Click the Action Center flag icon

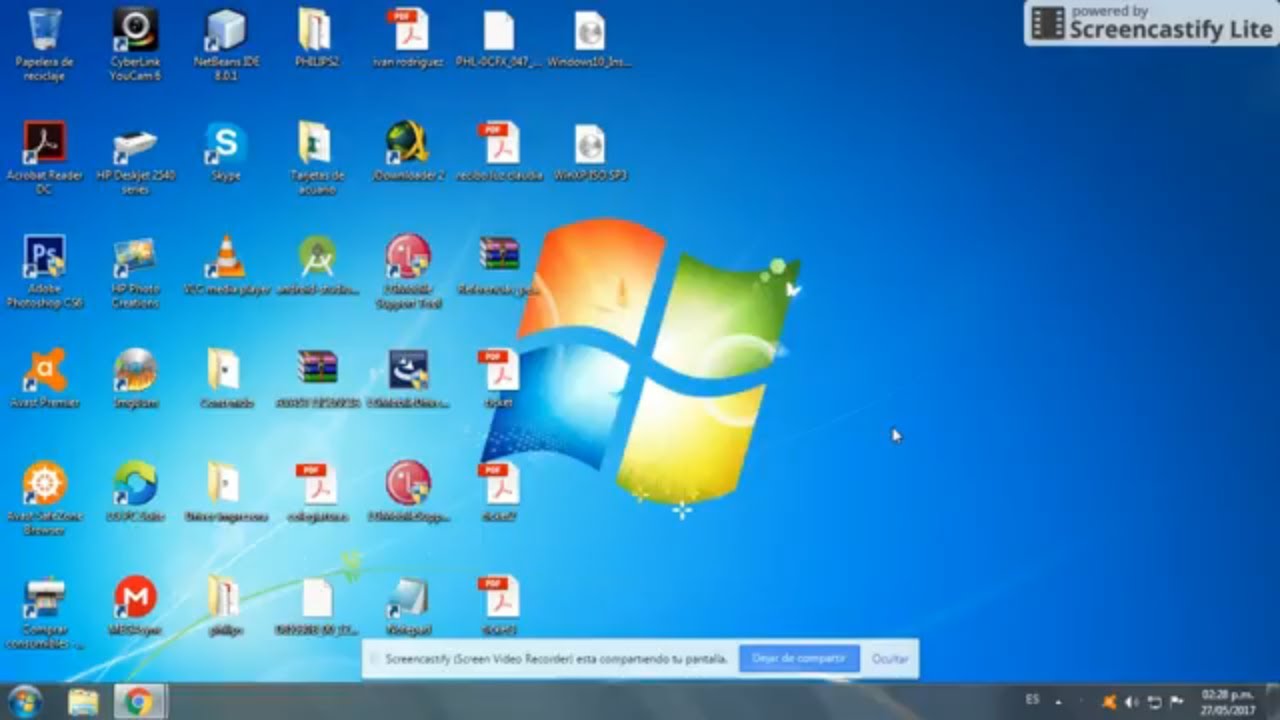click(1177, 702)
